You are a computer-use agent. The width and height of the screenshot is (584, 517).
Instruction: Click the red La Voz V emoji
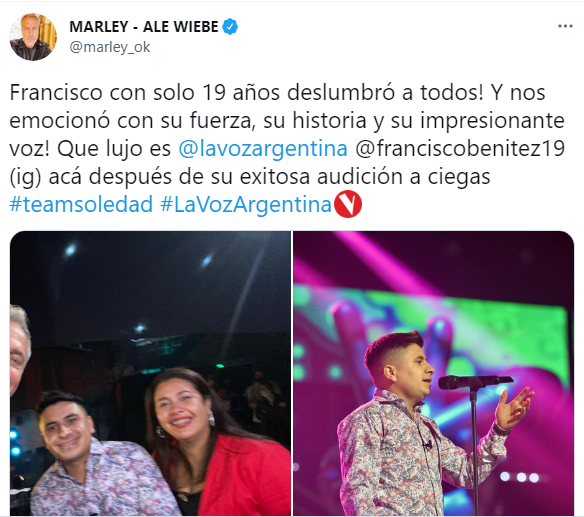pos(348,204)
